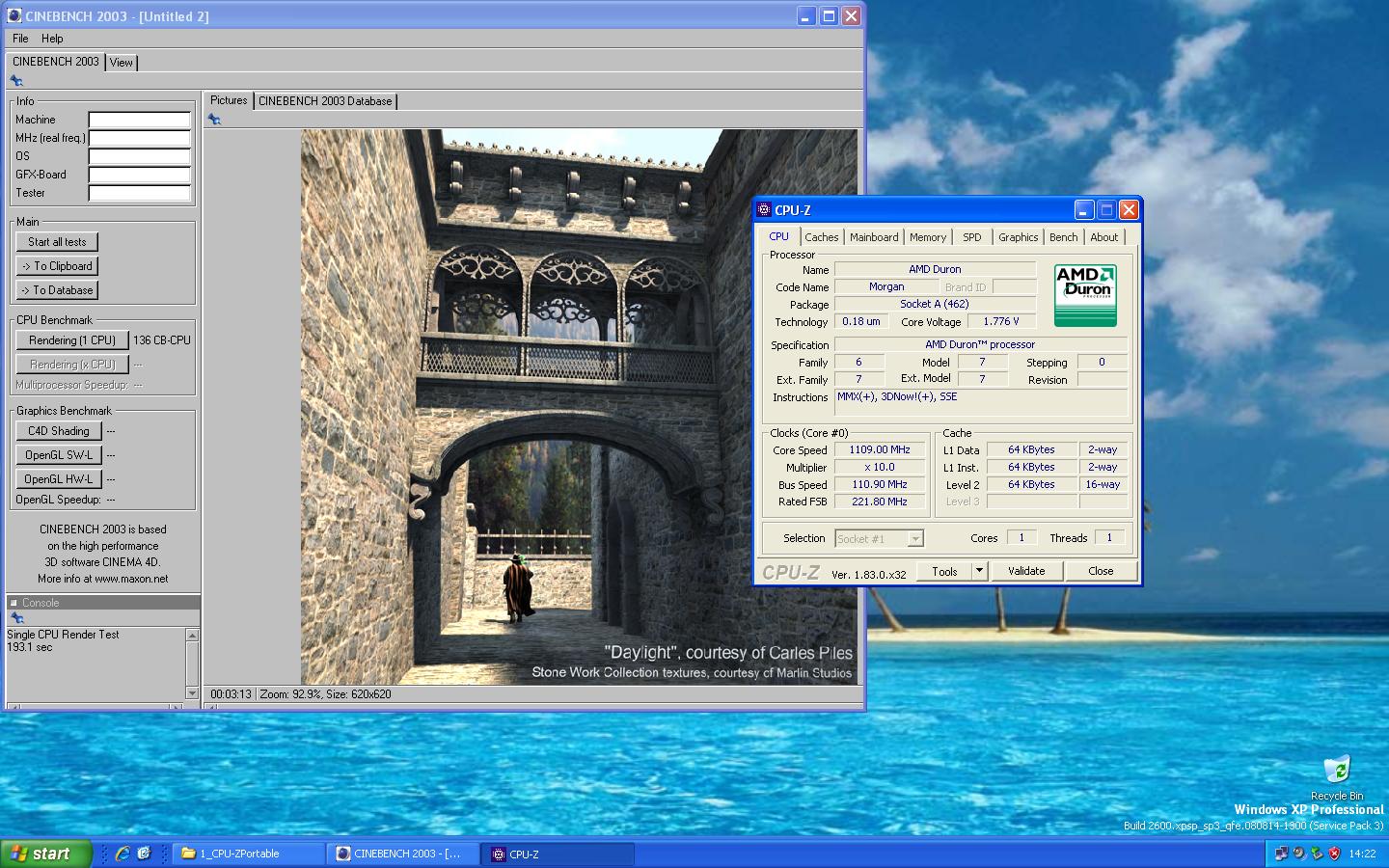Open the Memory tab in CPU-Z
The image size is (1389, 868).
pyautogui.click(x=928, y=237)
